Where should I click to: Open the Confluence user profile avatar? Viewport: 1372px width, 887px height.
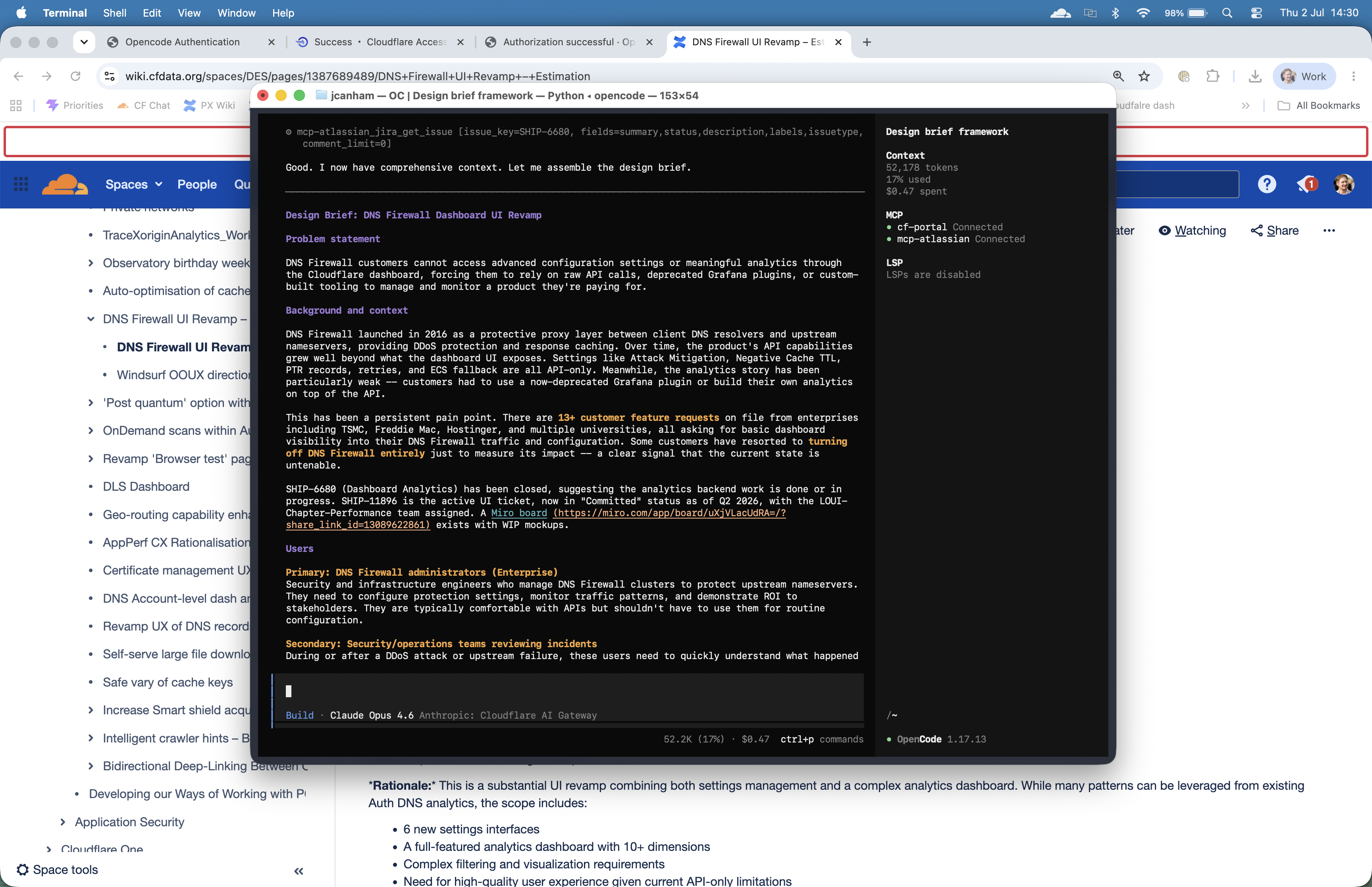click(x=1344, y=184)
